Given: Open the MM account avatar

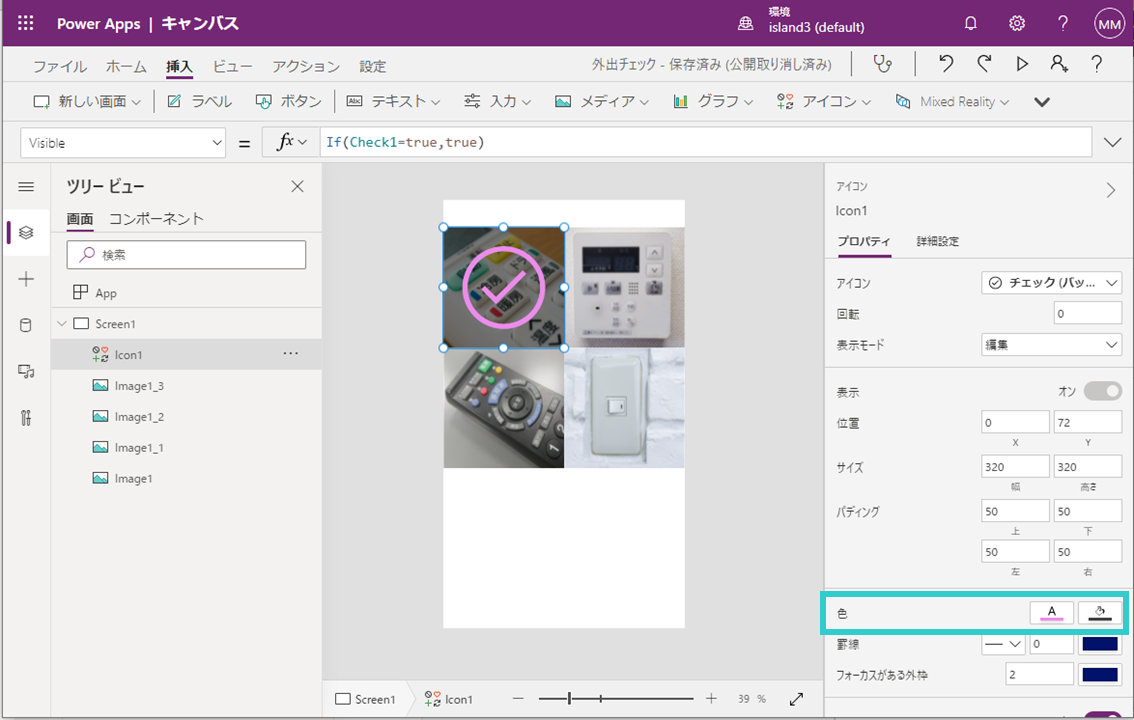Looking at the screenshot, I should click(1109, 24).
